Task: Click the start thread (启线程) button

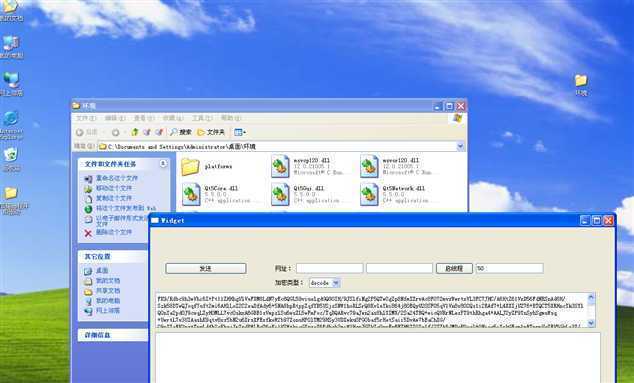Action: (x=454, y=269)
